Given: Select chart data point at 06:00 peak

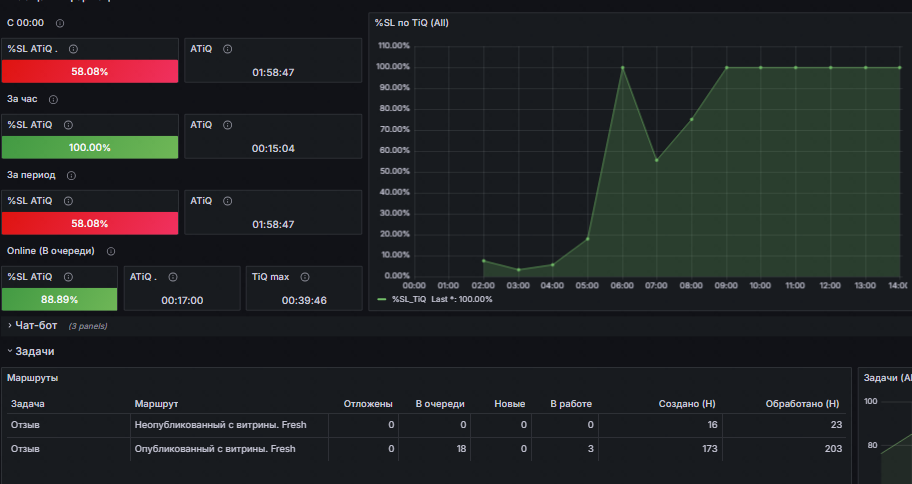Looking at the screenshot, I should [x=622, y=67].
